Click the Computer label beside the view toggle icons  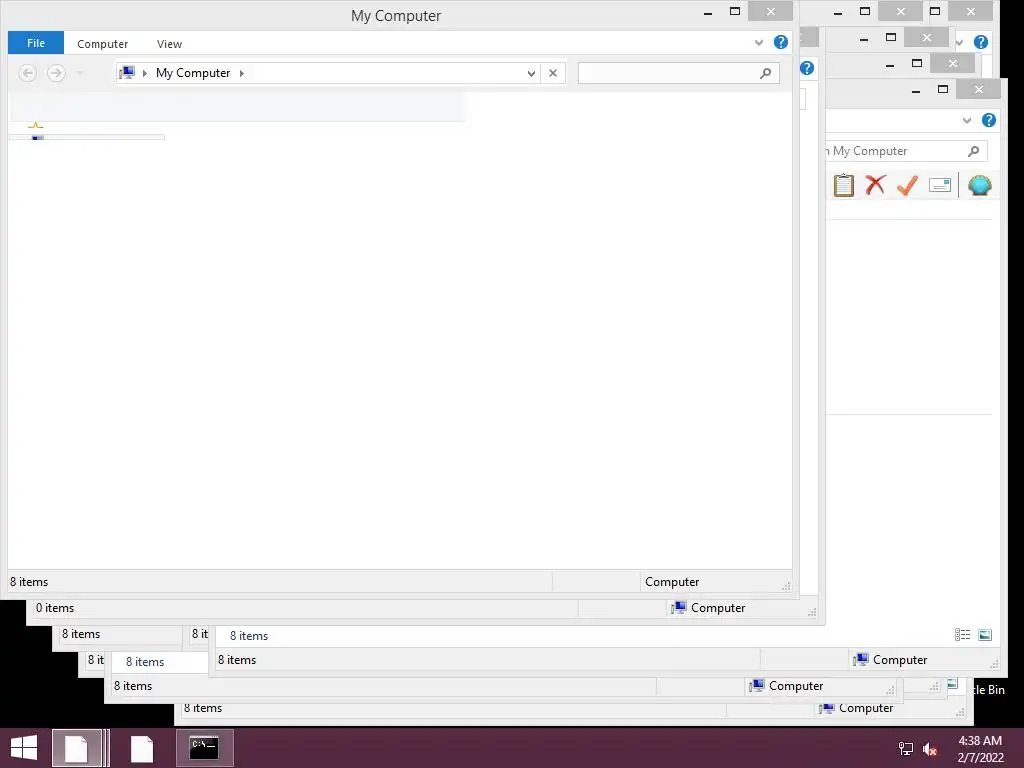click(900, 660)
